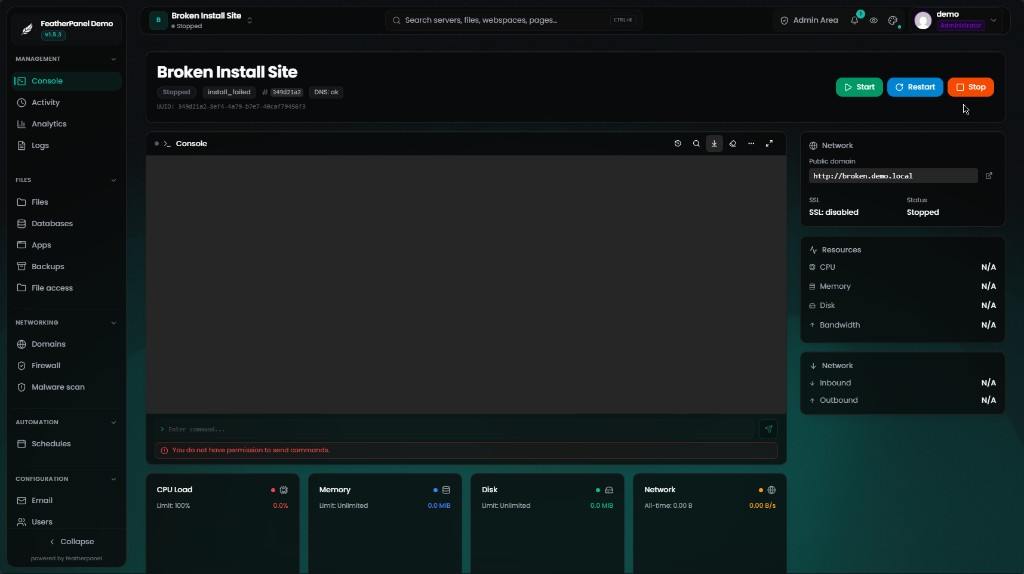Click the CPU Load chip icon

pos(283,490)
